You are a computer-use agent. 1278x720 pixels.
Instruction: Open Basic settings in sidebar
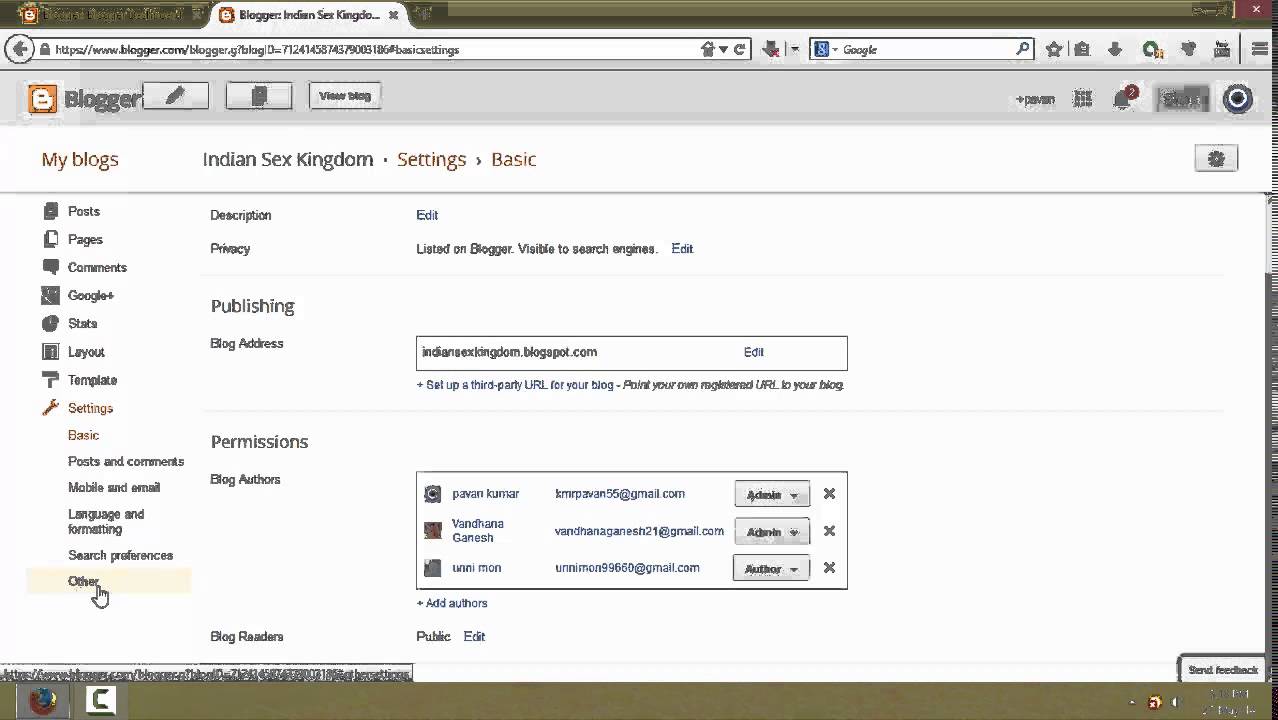point(83,435)
